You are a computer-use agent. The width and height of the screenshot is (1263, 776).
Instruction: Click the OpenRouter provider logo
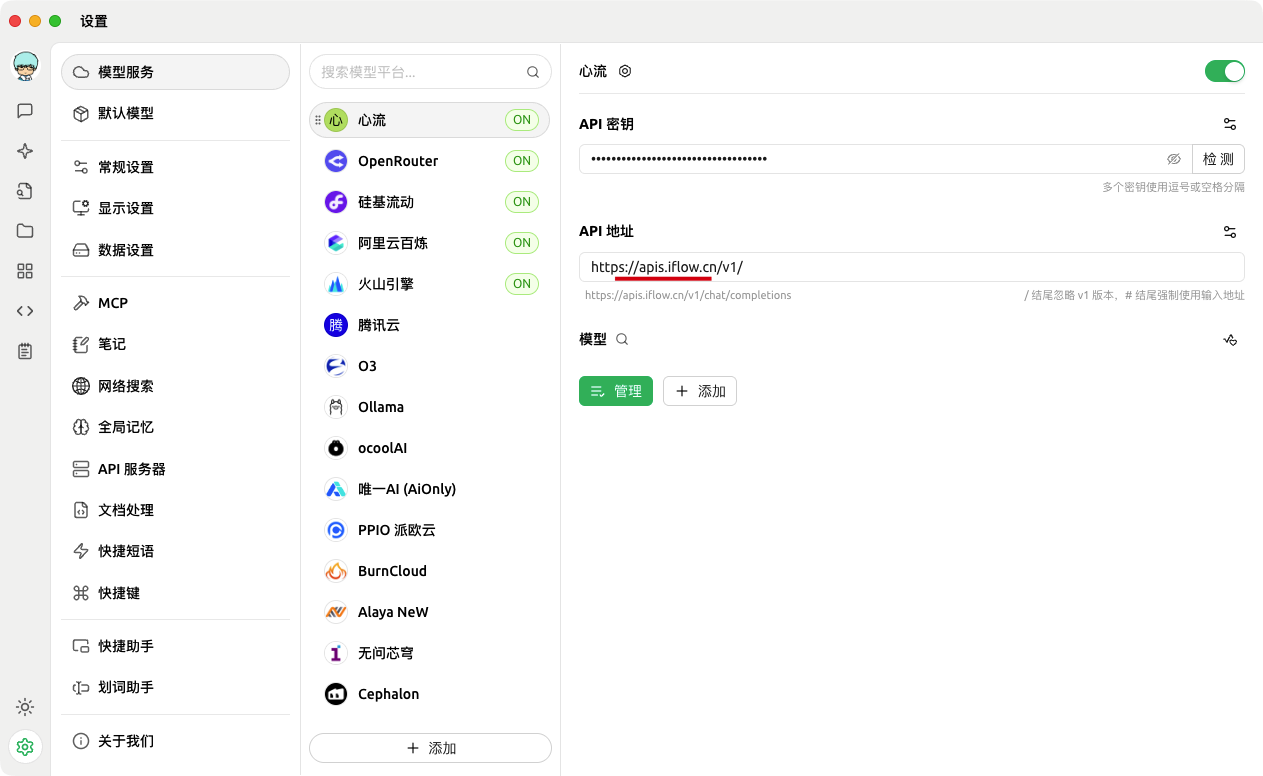click(336, 161)
